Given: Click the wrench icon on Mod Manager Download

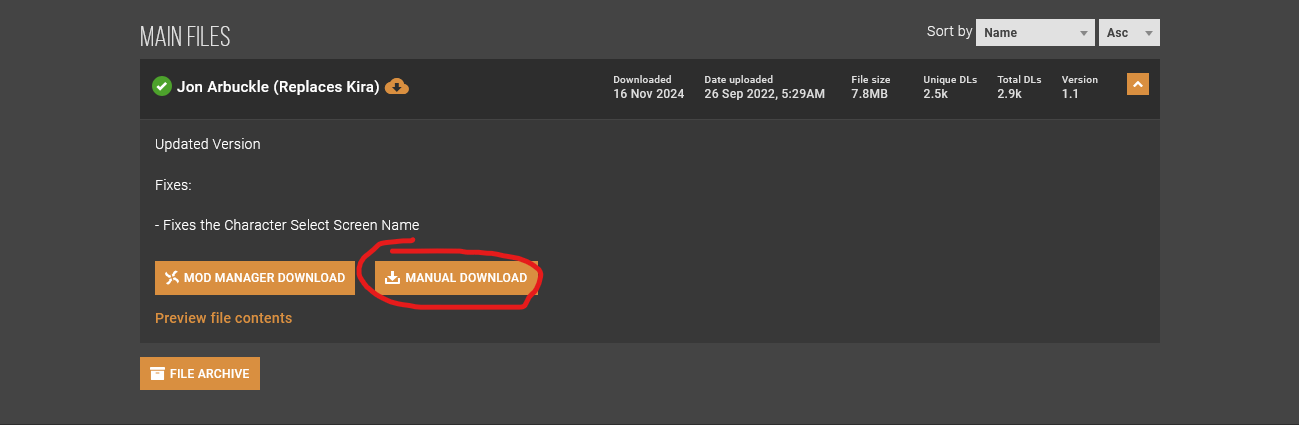Looking at the screenshot, I should 172,278.
